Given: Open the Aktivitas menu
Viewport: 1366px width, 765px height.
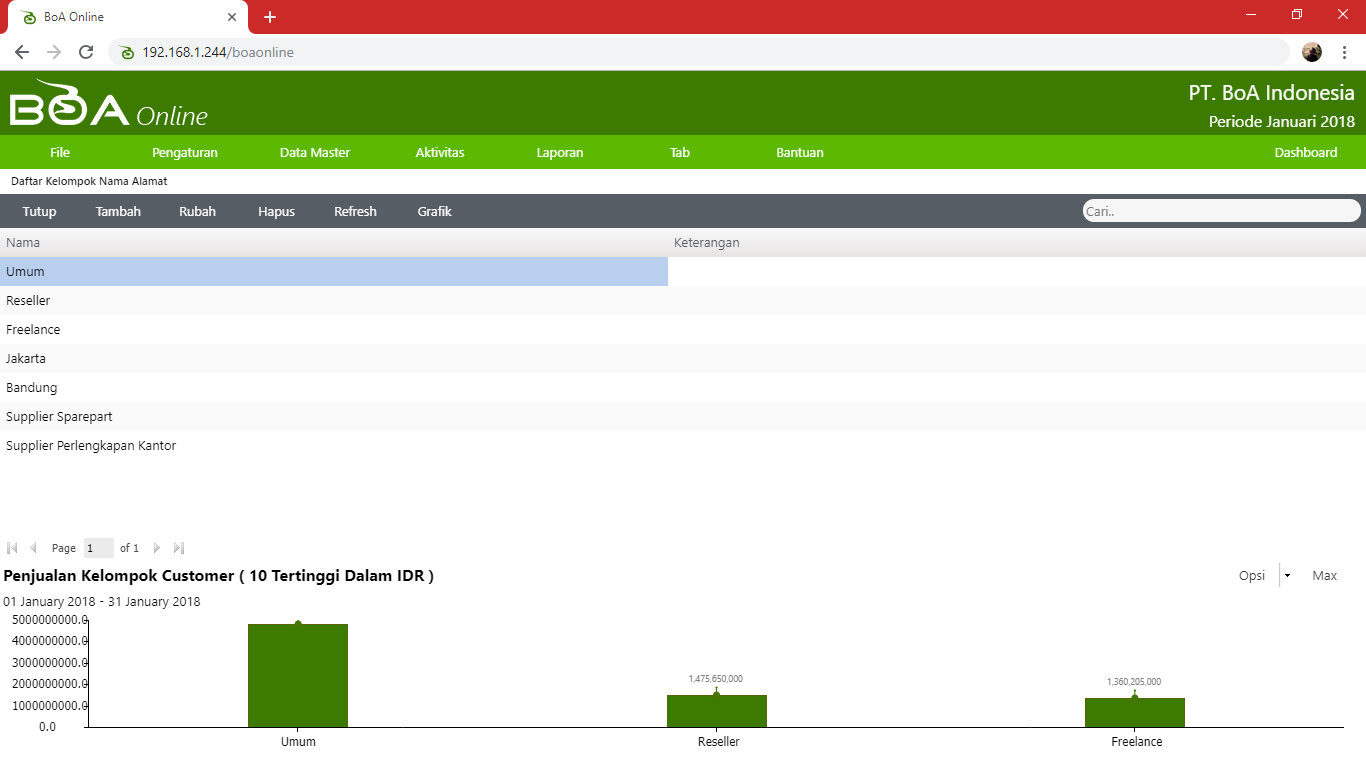Looking at the screenshot, I should [440, 153].
